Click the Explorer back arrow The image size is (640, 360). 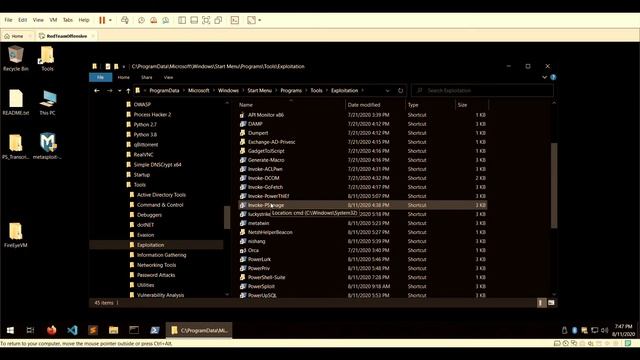[97, 91]
